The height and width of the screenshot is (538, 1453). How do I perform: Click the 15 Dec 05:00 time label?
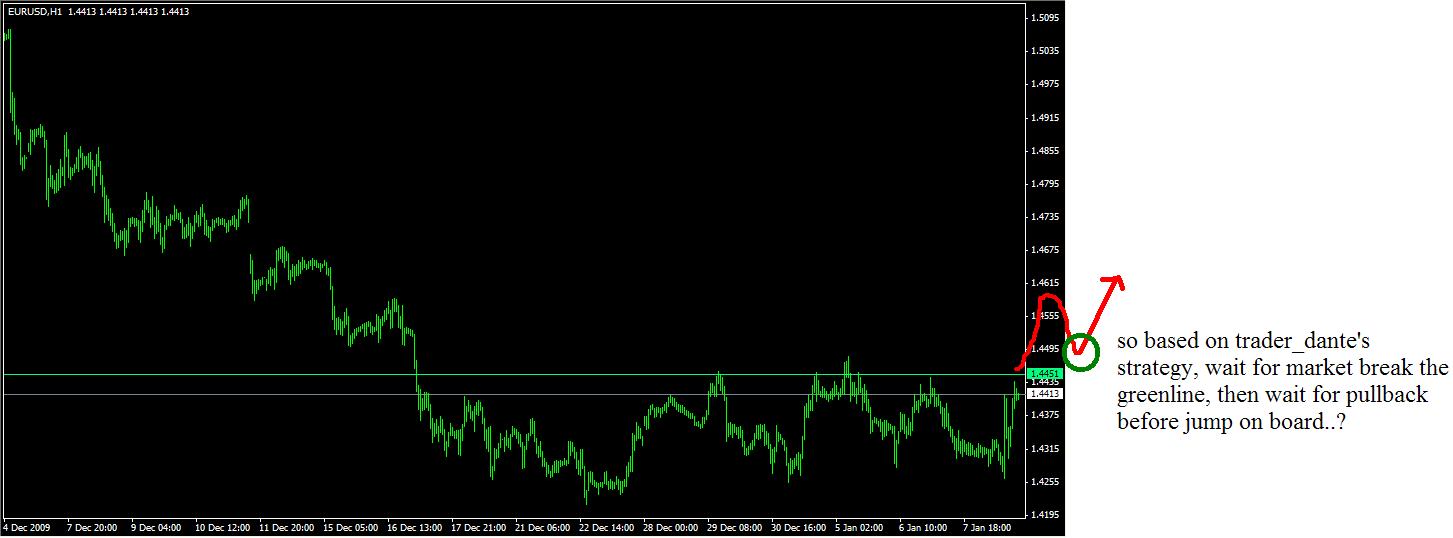[351, 527]
